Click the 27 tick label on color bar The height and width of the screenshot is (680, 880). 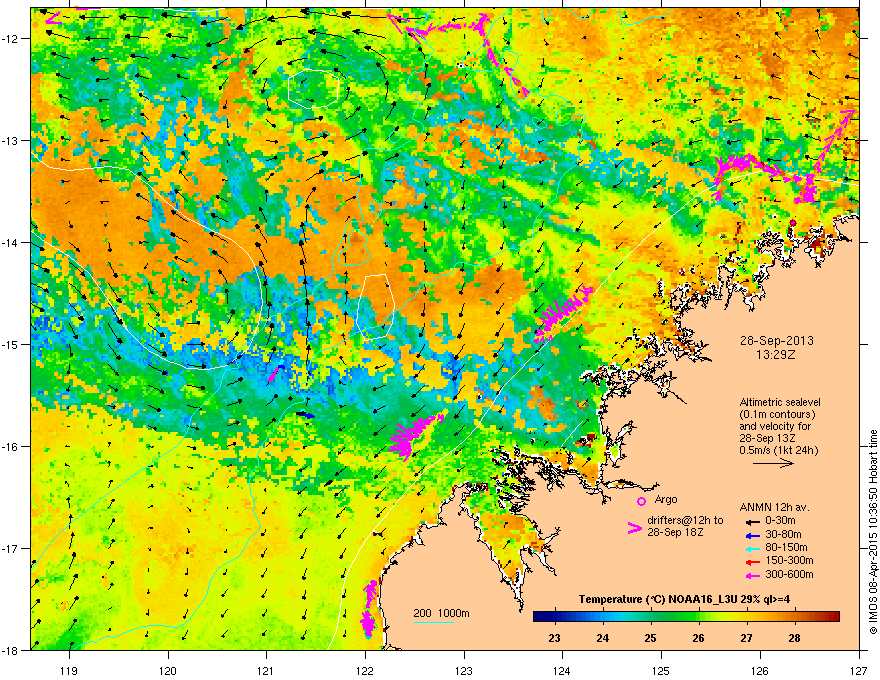pos(746,638)
